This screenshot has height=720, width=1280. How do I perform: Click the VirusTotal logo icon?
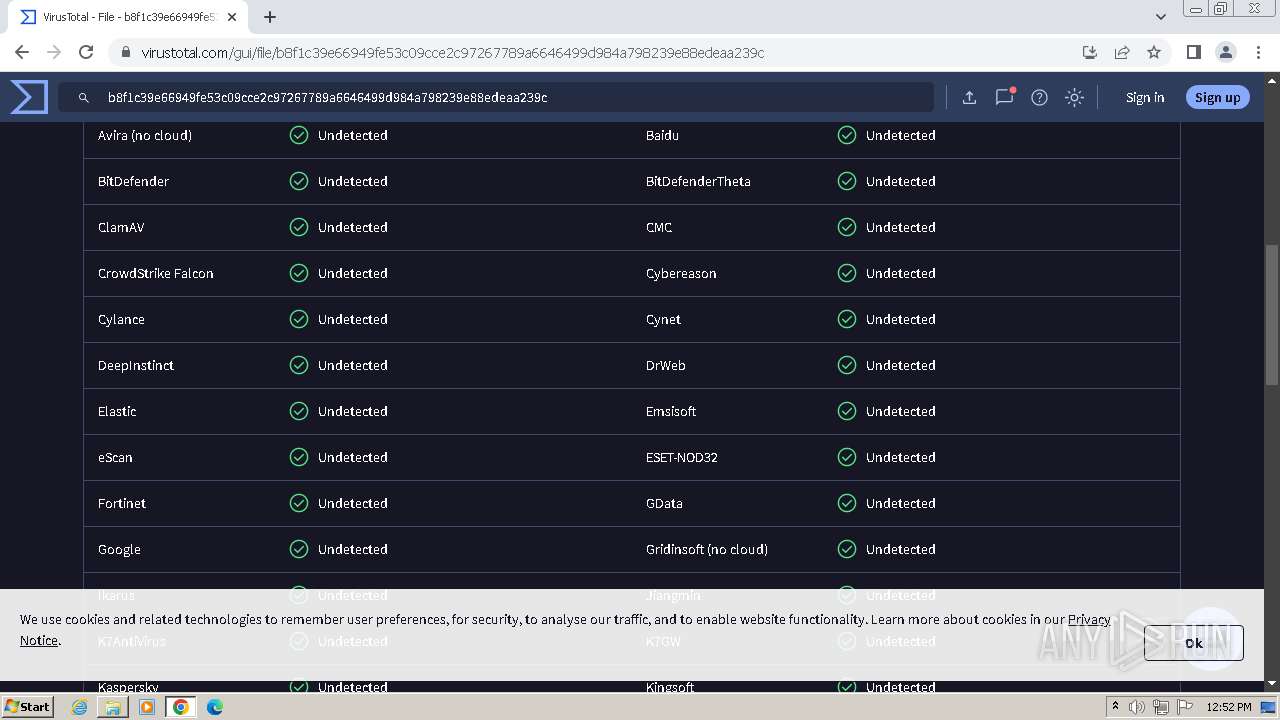(29, 97)
